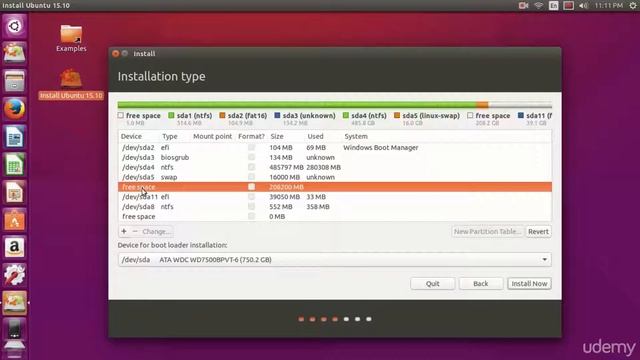Click the sda3 (unknown) blue legend swatch
This screenshot has height=360, width=640.
coord(278,116)
